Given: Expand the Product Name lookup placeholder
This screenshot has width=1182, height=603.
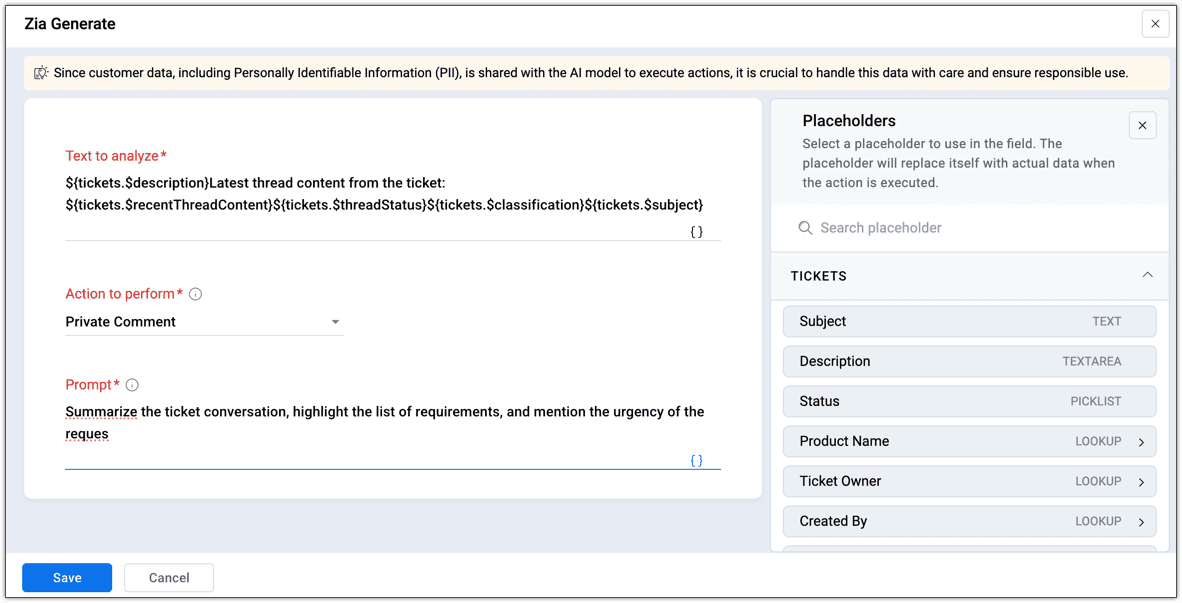Looking at the screenshot, I should tap(1141, 442).
